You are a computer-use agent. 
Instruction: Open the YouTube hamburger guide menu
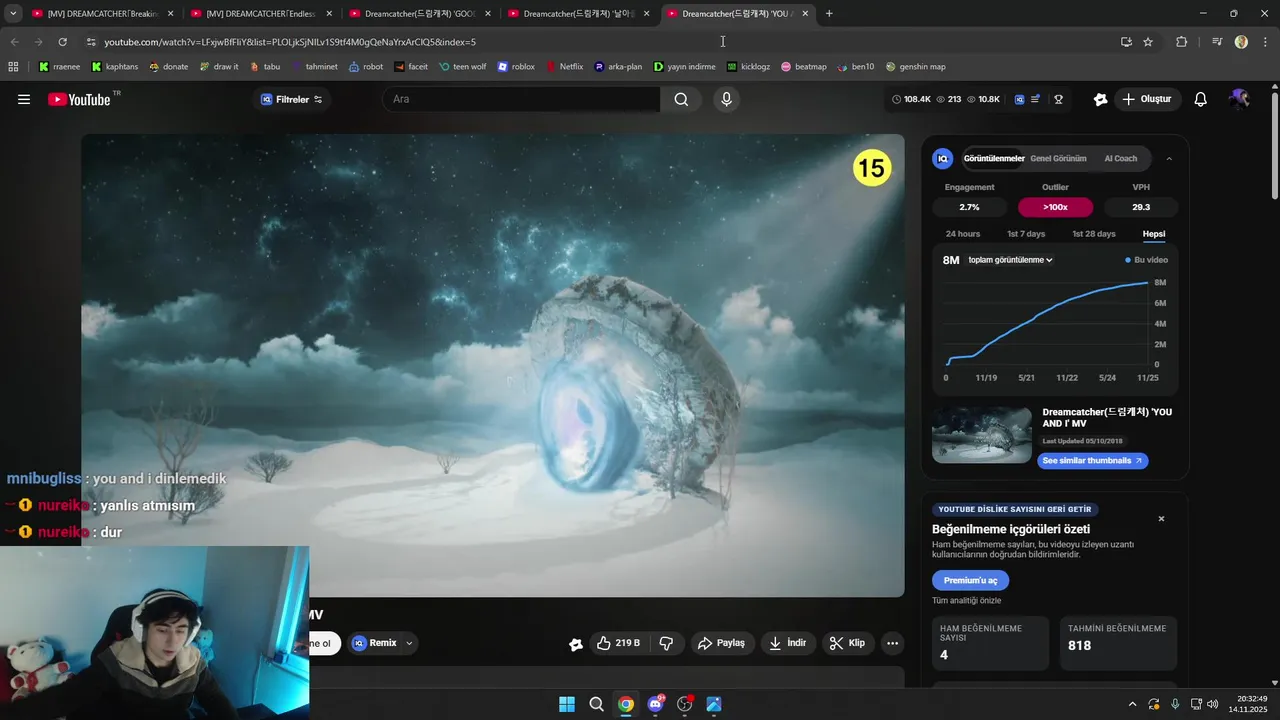[24, 99]
